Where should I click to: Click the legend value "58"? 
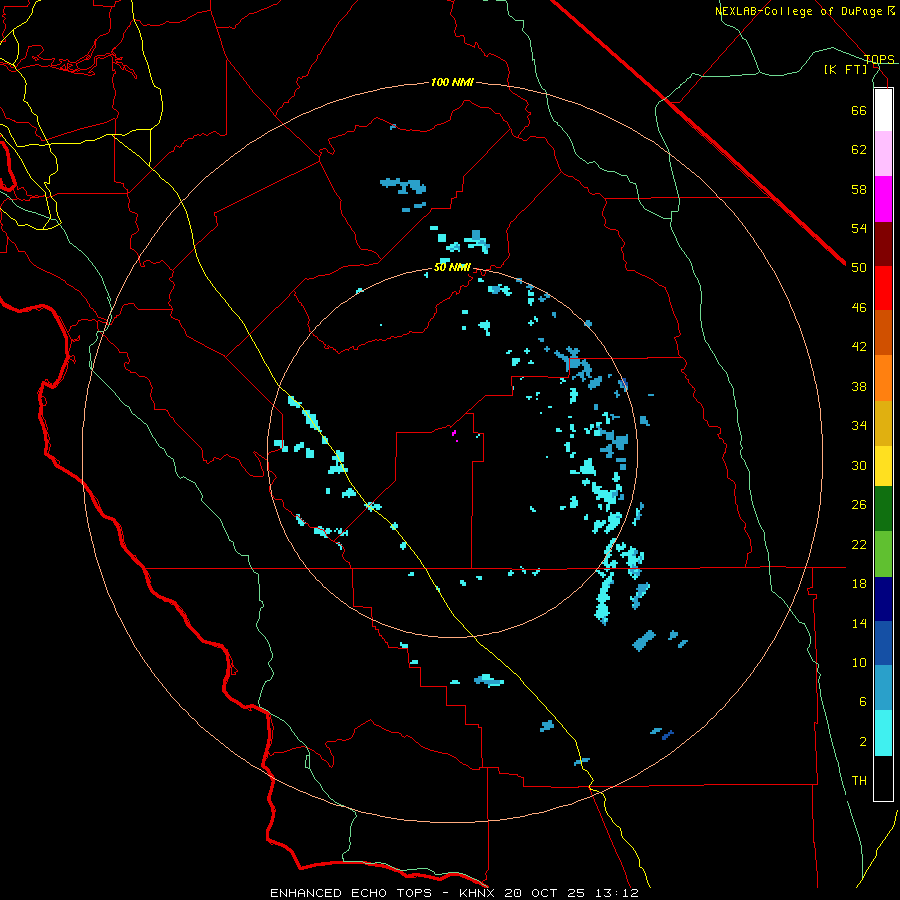click(x=859, y=189)
